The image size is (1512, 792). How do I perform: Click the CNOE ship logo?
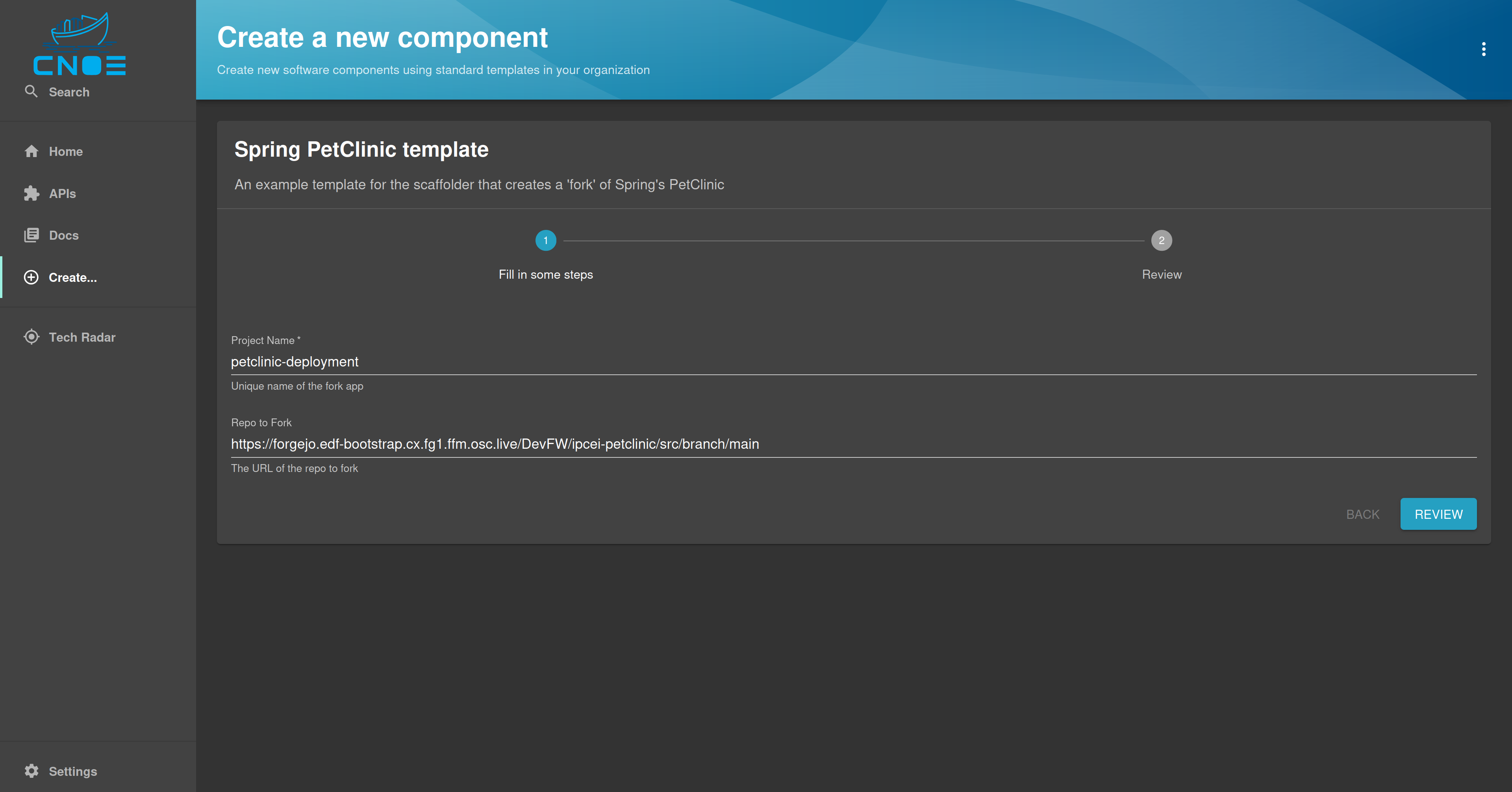[80, 43]
